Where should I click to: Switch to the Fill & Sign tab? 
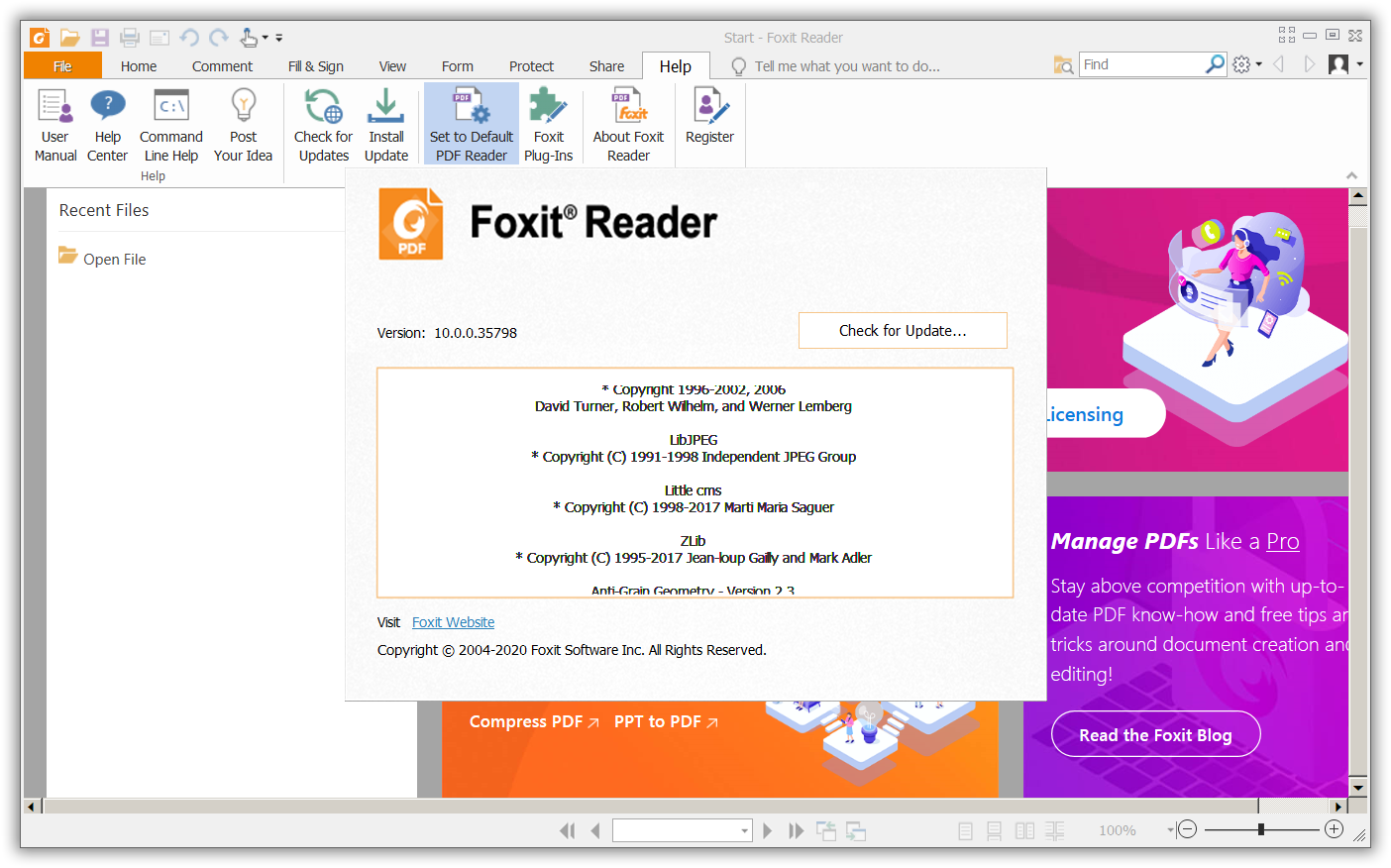point(316,66)
